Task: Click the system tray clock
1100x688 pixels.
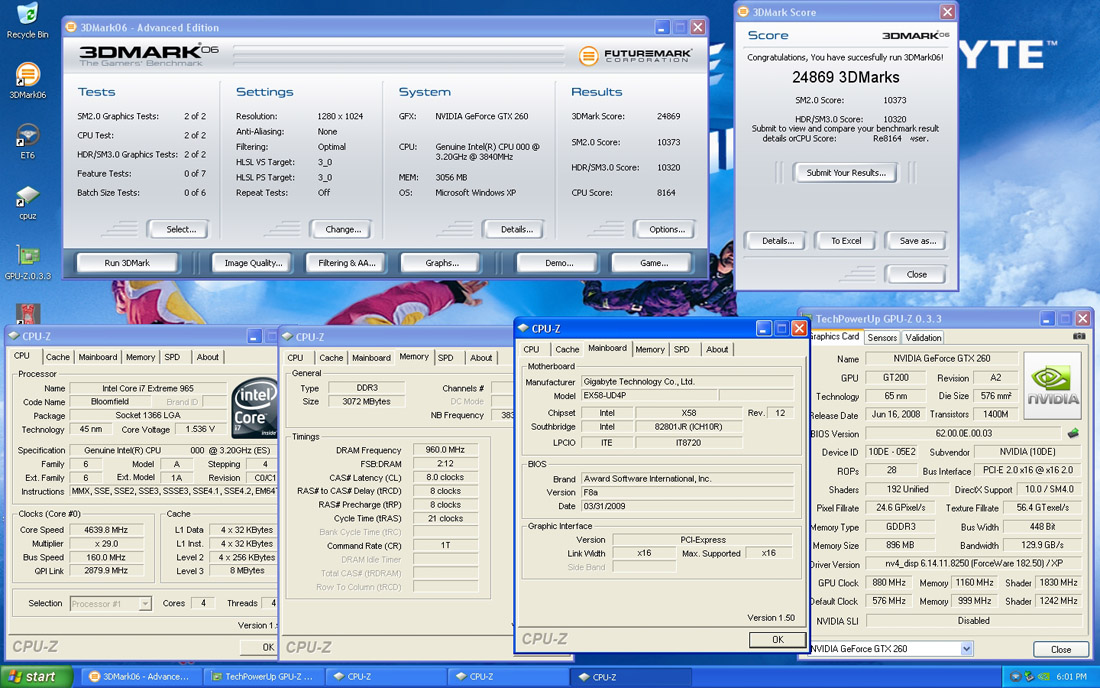Action: [1071, 677]
